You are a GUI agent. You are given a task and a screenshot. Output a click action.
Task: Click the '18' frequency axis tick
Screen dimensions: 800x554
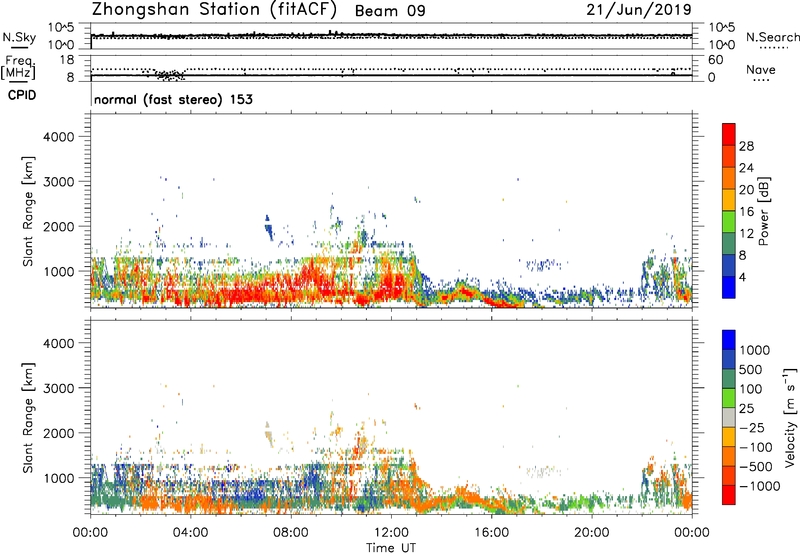[x=67, y=60]
